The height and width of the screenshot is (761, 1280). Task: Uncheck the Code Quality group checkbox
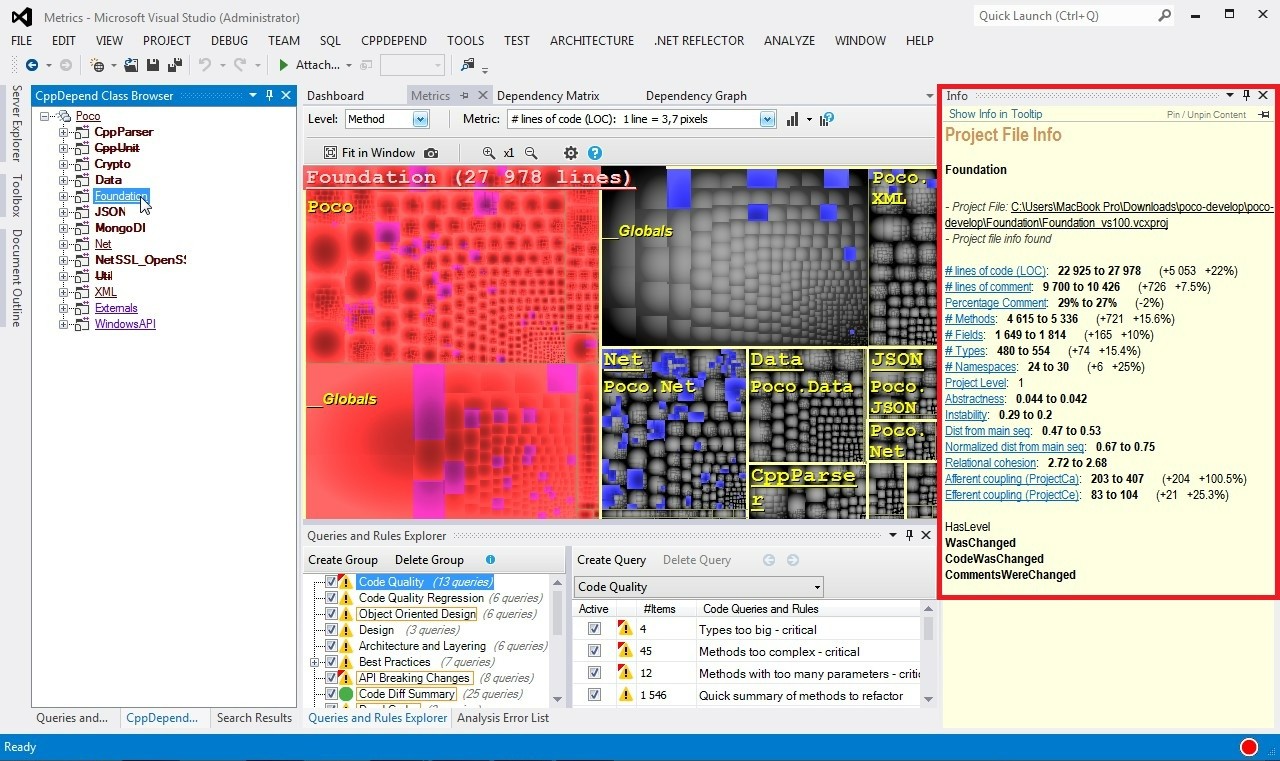(331, 582)
